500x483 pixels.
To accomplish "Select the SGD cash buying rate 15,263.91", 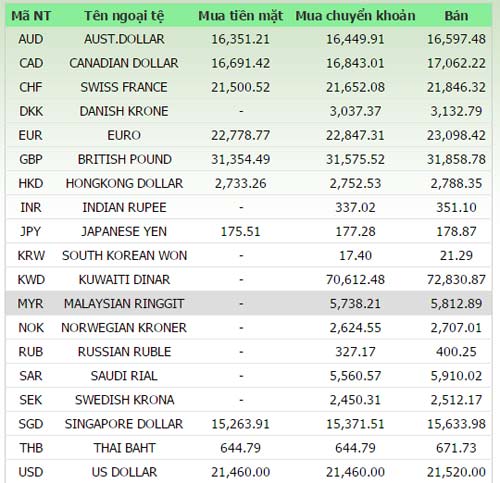I will [x=241, y=424].
